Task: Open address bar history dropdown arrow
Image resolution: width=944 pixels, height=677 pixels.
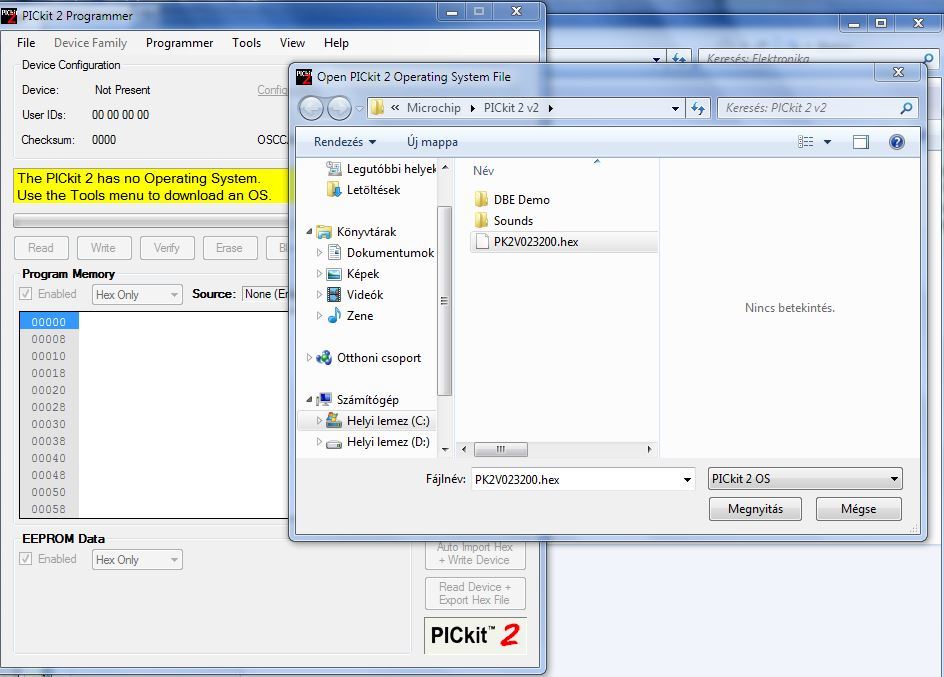Action: pyautogui.click(x=675, y=108)
